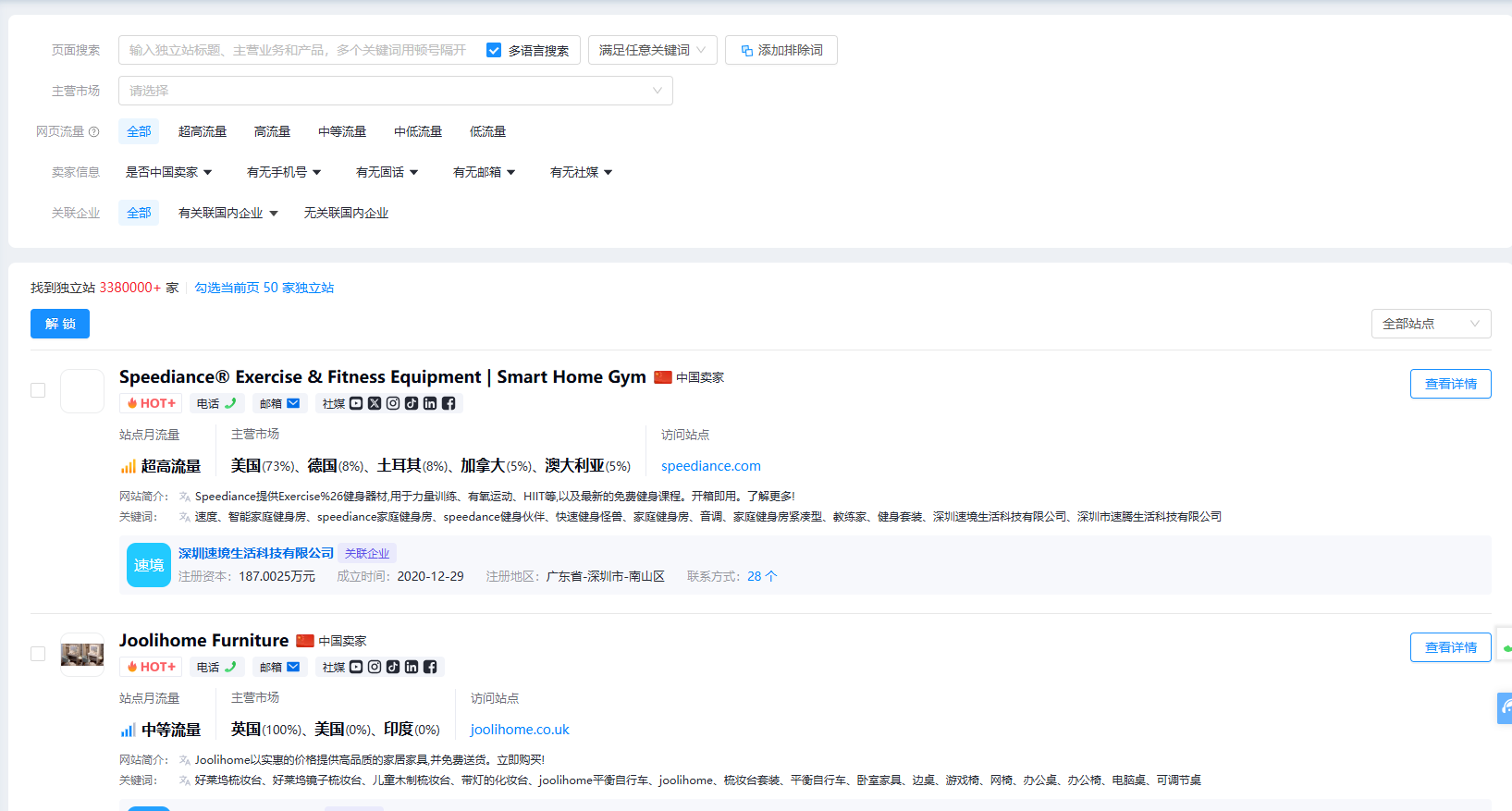Open the 满足任意关键词 dropdown

653,50
